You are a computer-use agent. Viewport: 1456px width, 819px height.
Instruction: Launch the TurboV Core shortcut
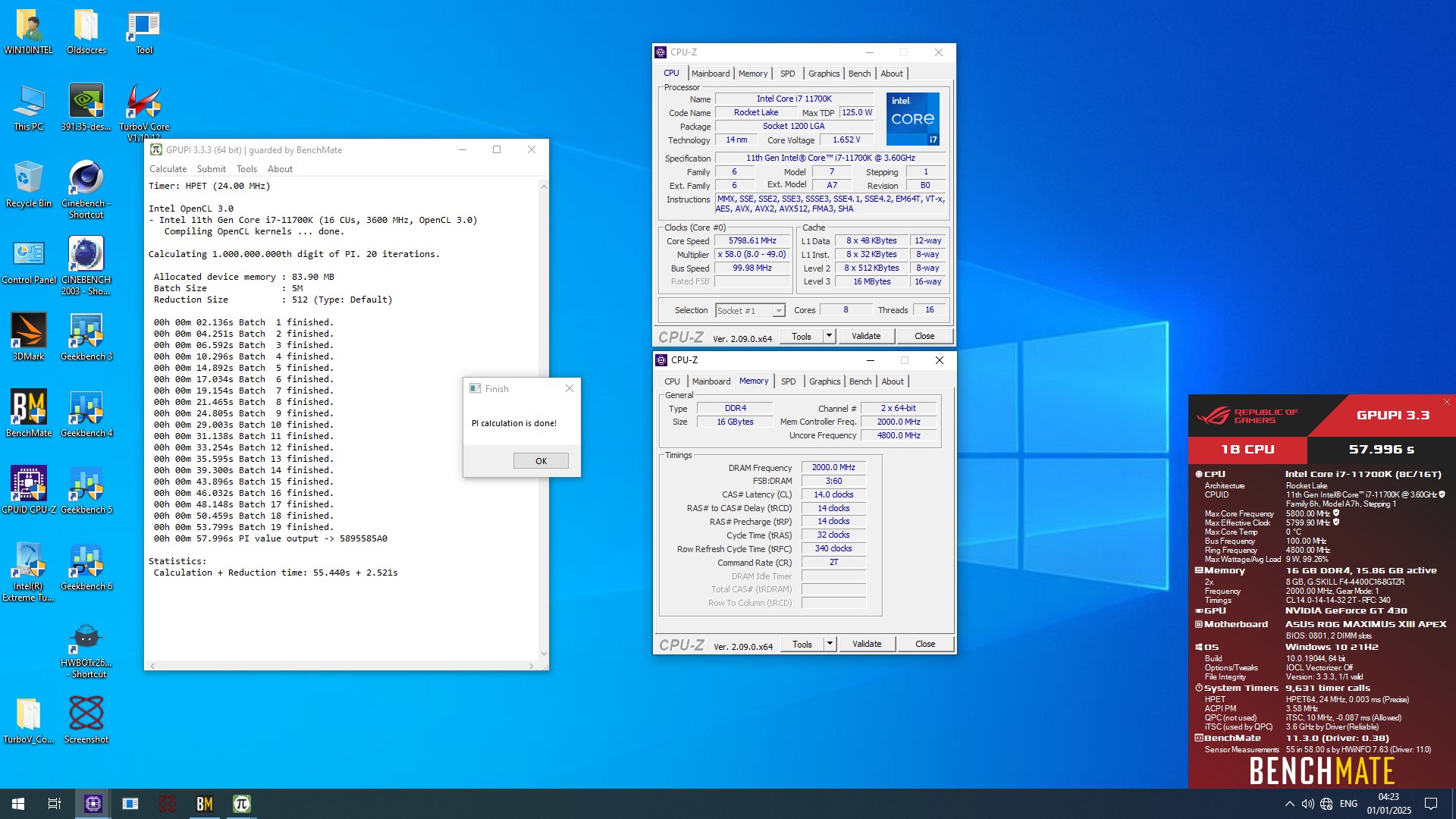pyautogui.click(x=144, y=111)
